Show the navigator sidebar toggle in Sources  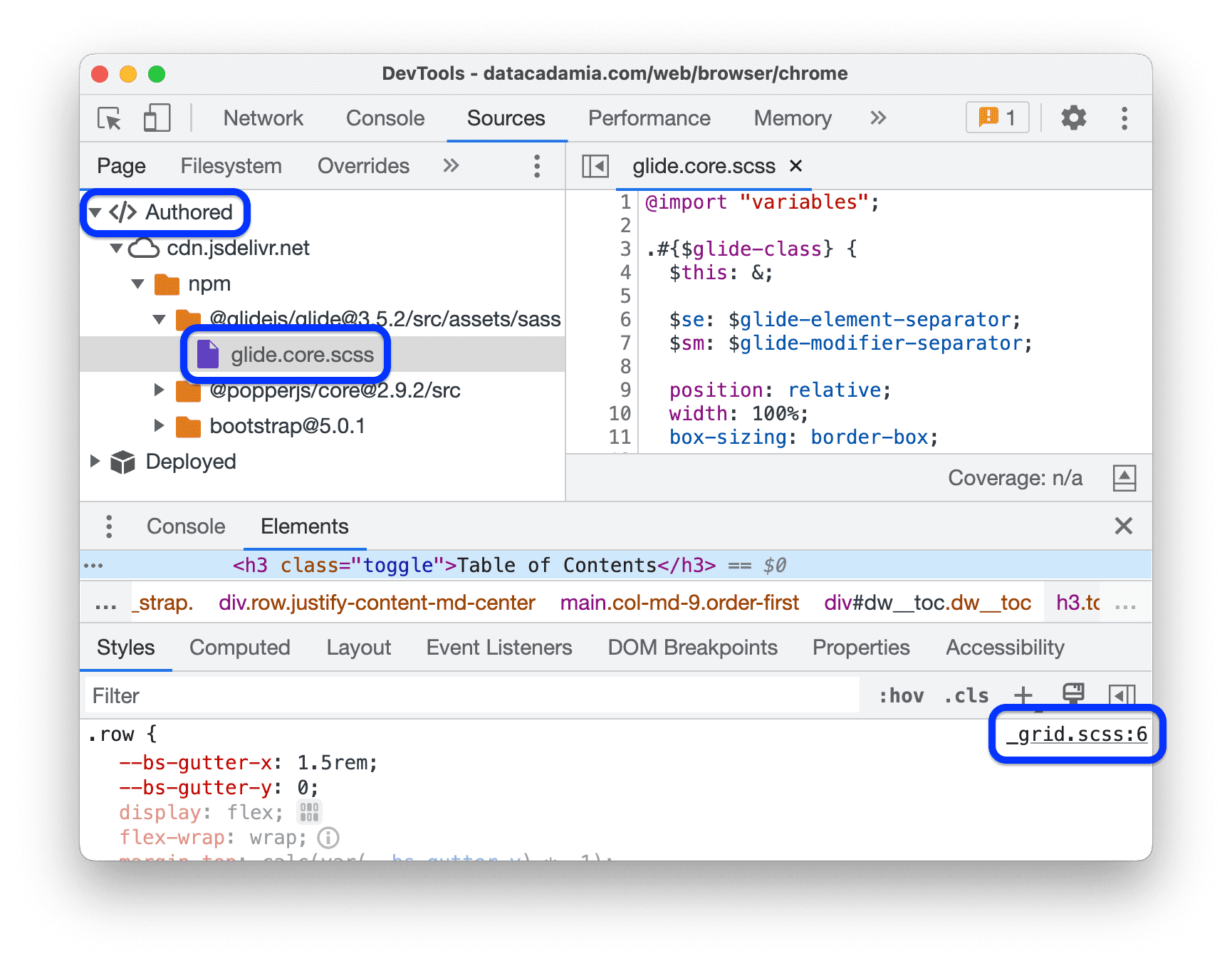[595, 165]
